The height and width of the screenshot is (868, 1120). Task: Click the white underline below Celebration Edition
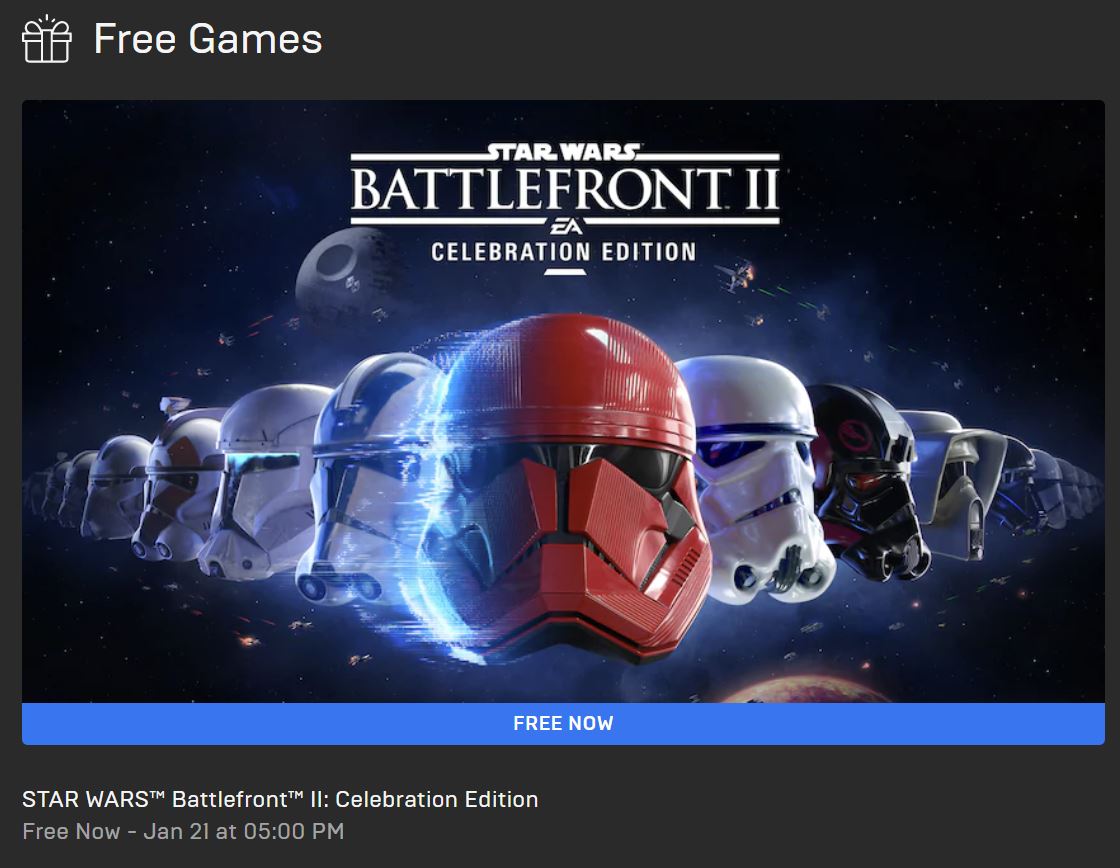(x=564, y=272)
